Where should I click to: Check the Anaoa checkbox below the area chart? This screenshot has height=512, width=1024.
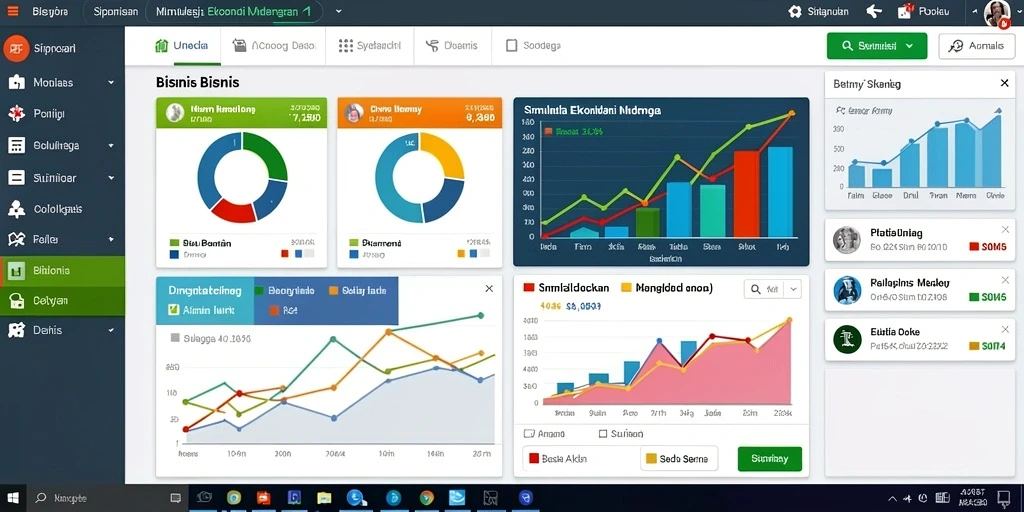pos(529,434)
